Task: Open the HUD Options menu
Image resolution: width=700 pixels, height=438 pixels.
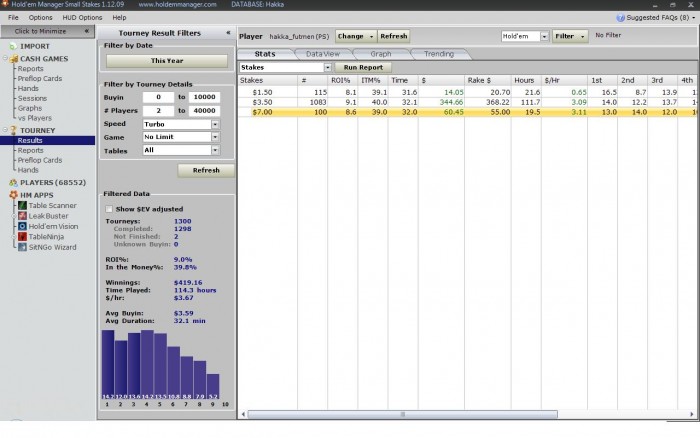Action: pos(81,17)
